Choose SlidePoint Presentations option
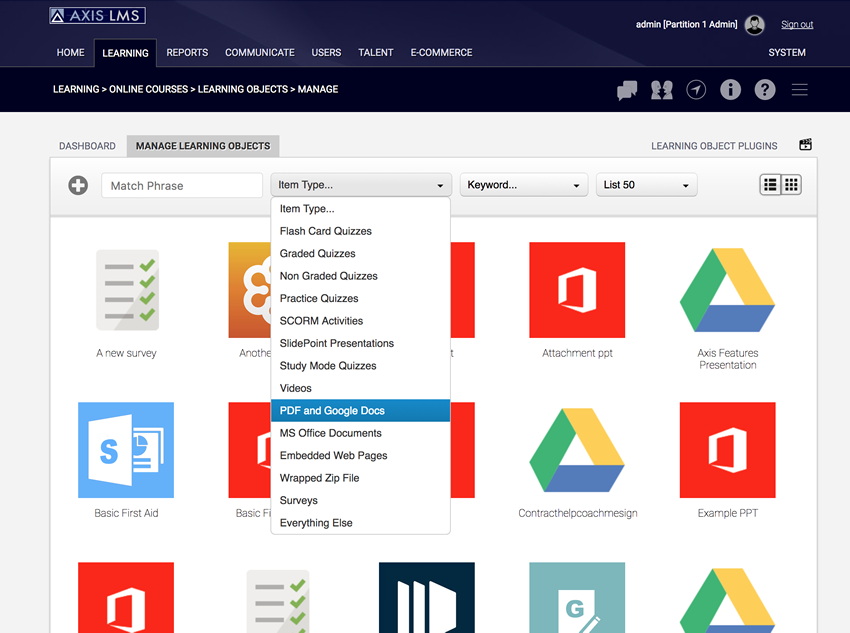 pyautogui.click(x=360, y=344)
